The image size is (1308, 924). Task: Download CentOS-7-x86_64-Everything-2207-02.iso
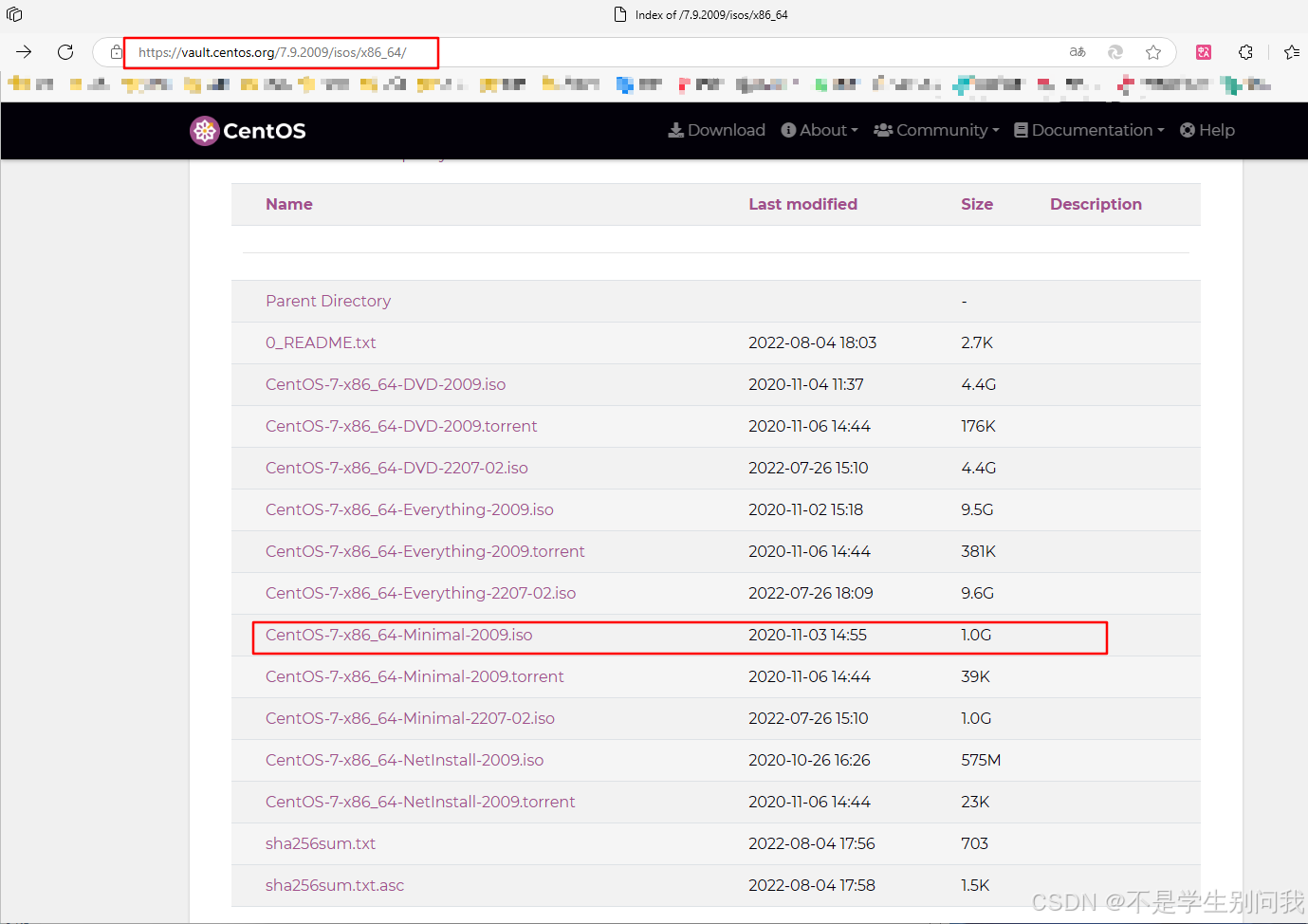pyautogui.click(x=420, y=593)
